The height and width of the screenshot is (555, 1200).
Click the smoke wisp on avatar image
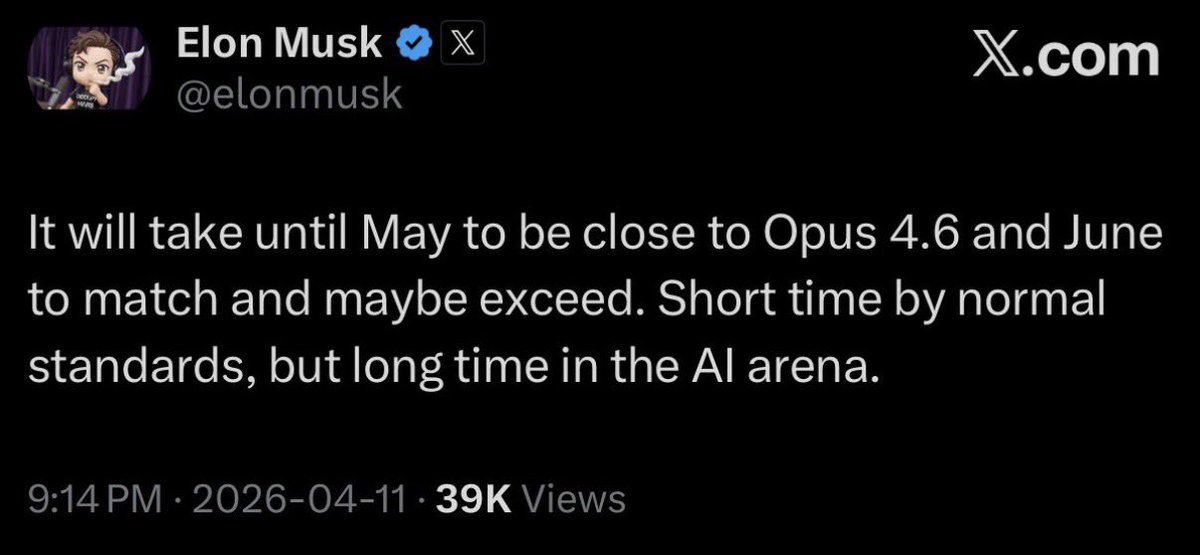coord(127,60)
